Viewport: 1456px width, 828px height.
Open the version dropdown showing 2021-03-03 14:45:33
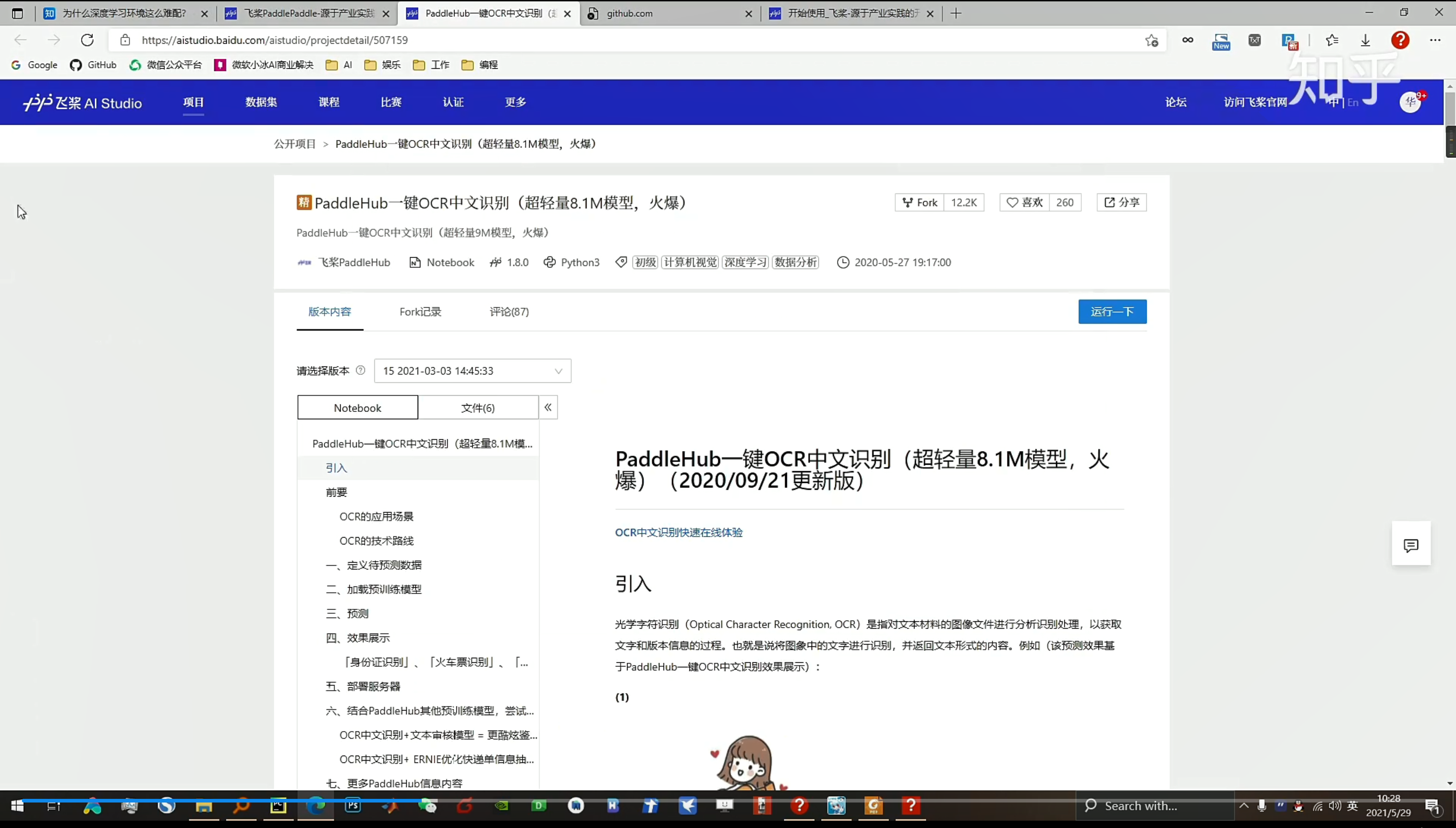tap(472, 370)
